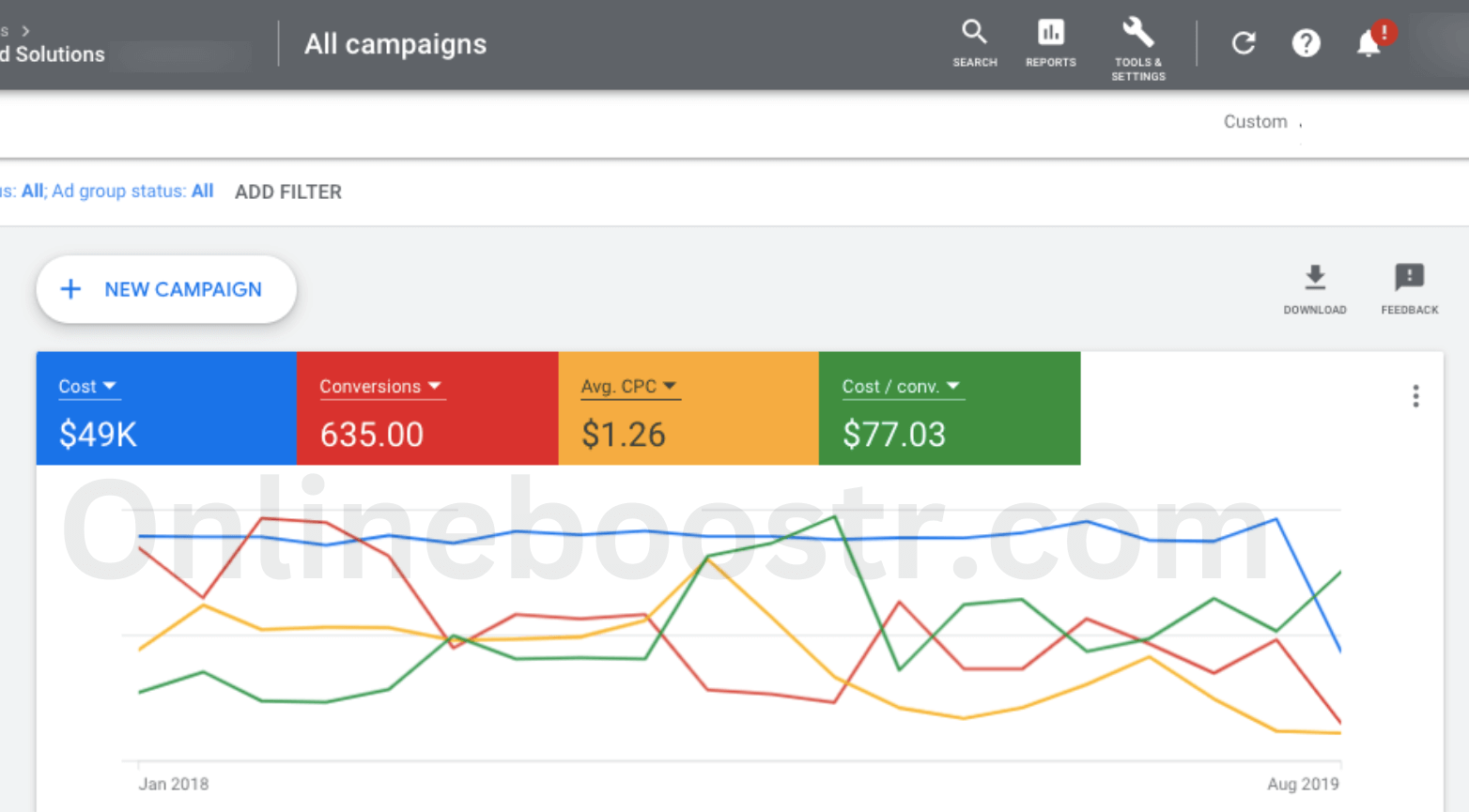
Task: Open the Reports icon
Action: 1050,43
